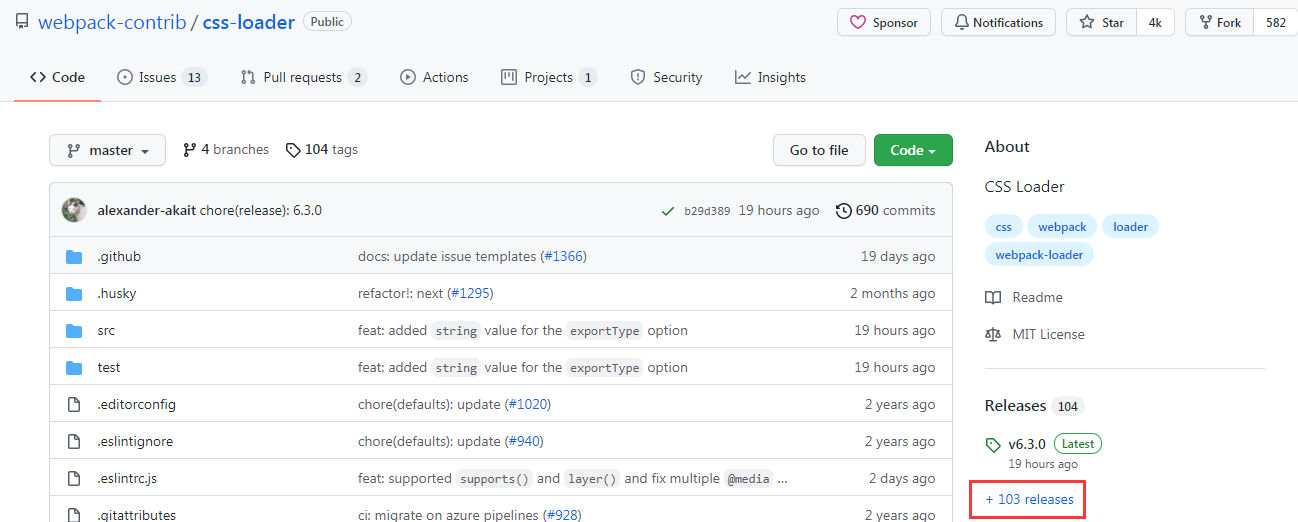1298x522 pixels.
Task: Switch to the Insights tab
Action: (770, 77)
